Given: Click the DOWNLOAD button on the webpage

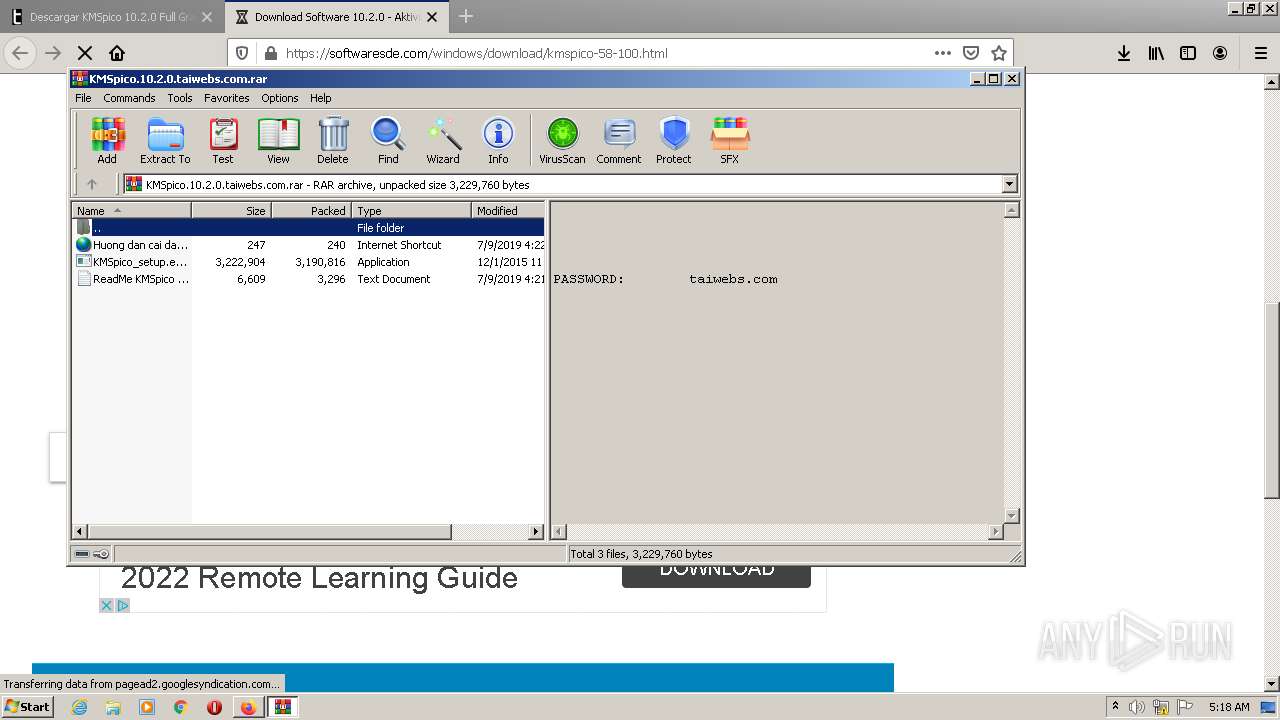Looking at the screenshot, I should click(716, 575).
